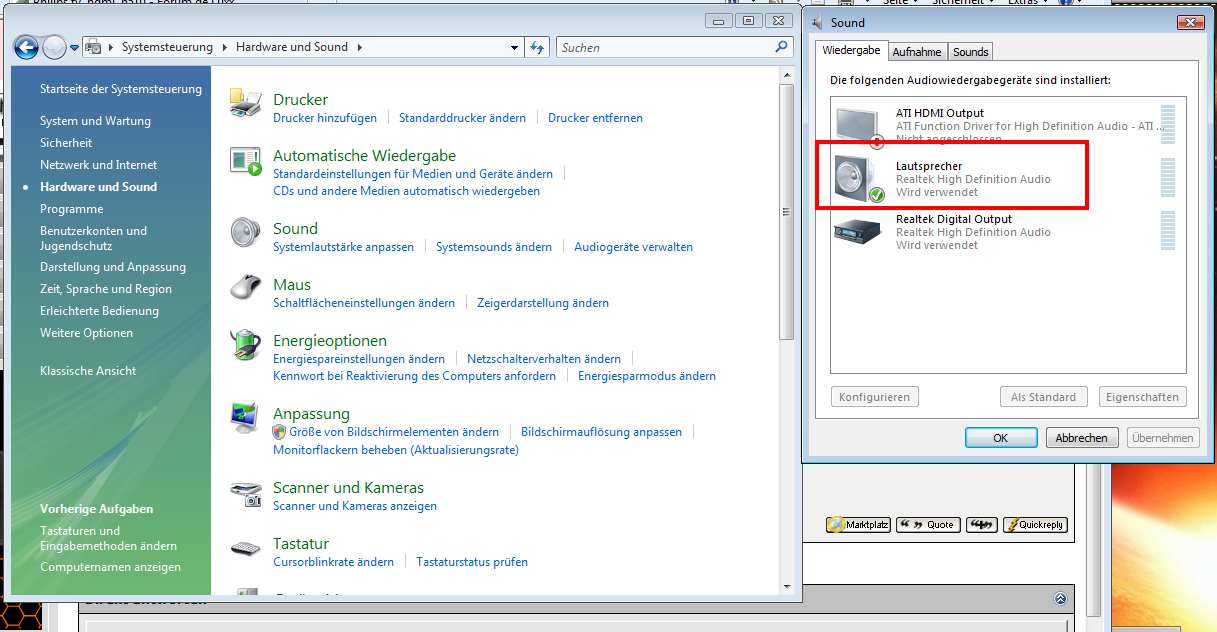Click the Marktplatz forum button
This screenshot has height=632, width=1217.
858,525
